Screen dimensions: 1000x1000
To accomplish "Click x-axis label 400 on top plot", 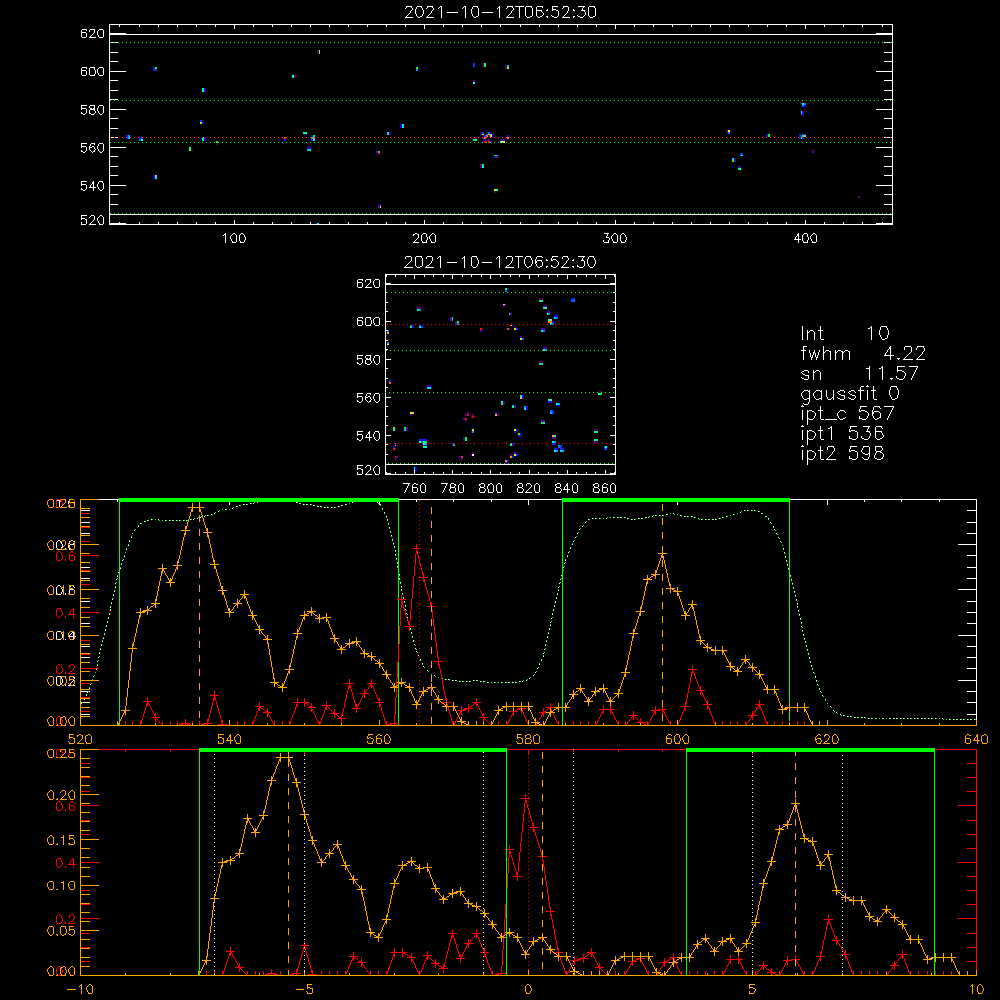I will pyautogui.click(x=805, y=239).
